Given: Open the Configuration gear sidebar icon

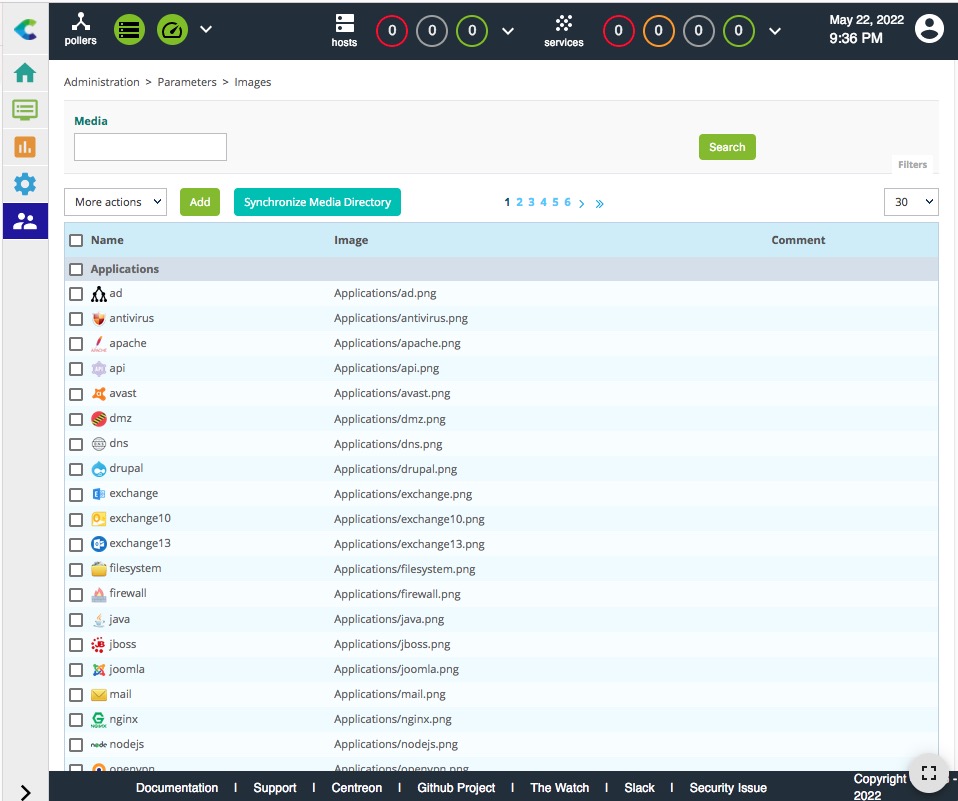Looking at the screenshot, I should point(25,184).
